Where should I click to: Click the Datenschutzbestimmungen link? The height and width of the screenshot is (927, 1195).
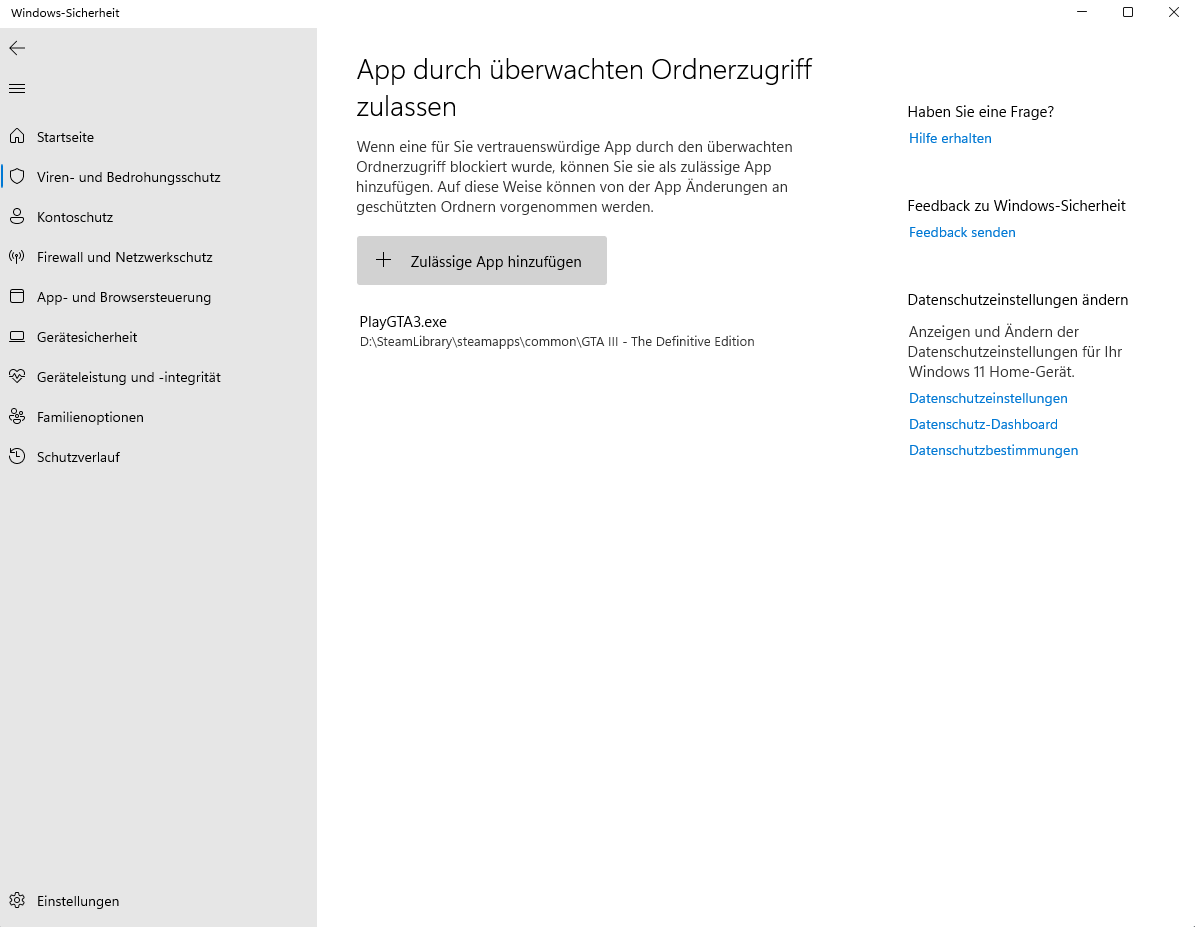[993, 450]
